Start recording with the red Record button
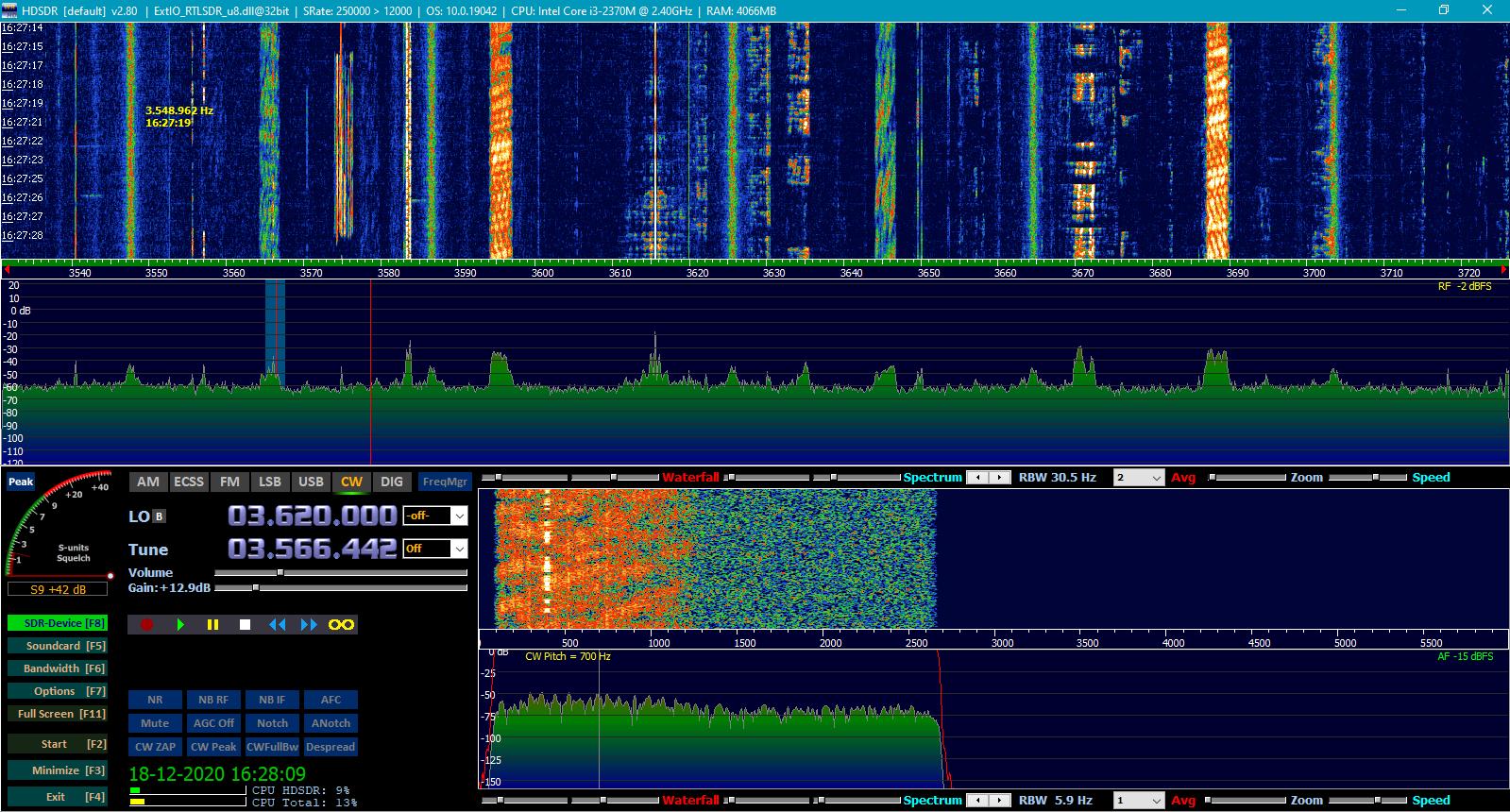Screen dimensions: 1510x812 pos(146,624)
